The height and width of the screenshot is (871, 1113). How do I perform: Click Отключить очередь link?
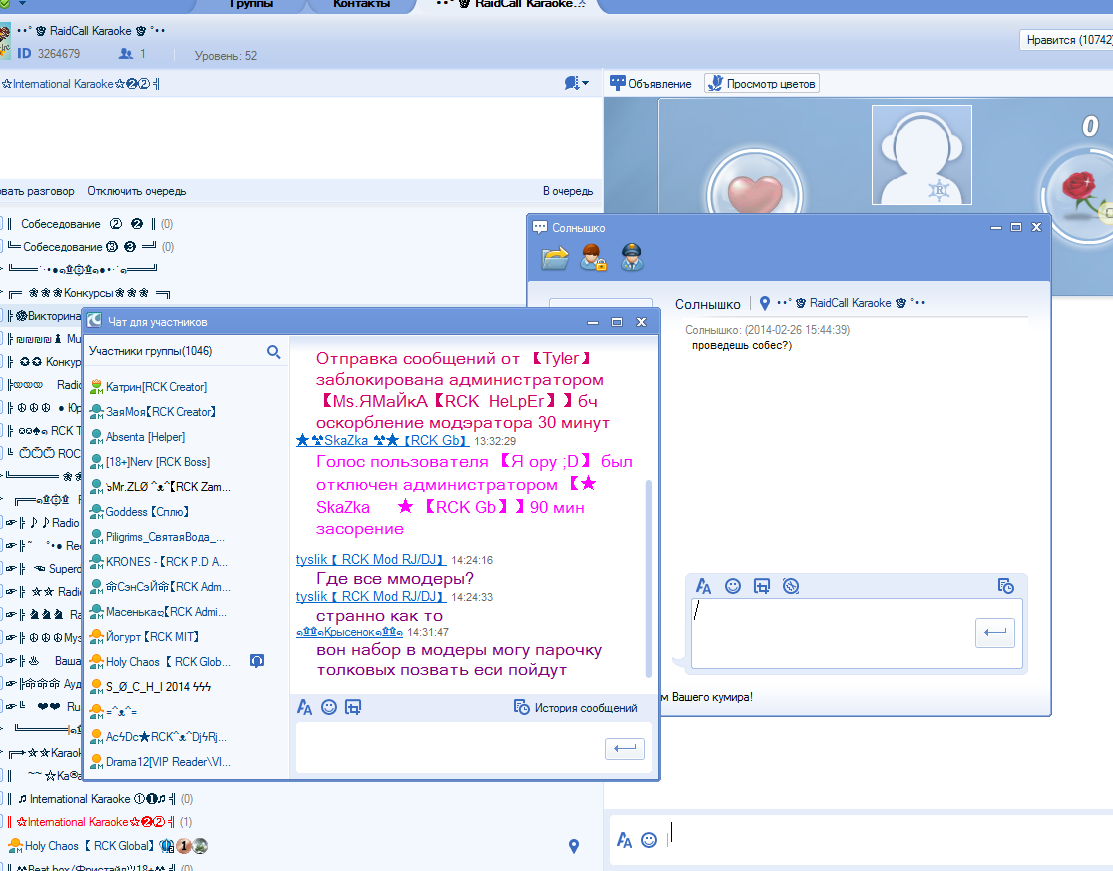(137, 191)
